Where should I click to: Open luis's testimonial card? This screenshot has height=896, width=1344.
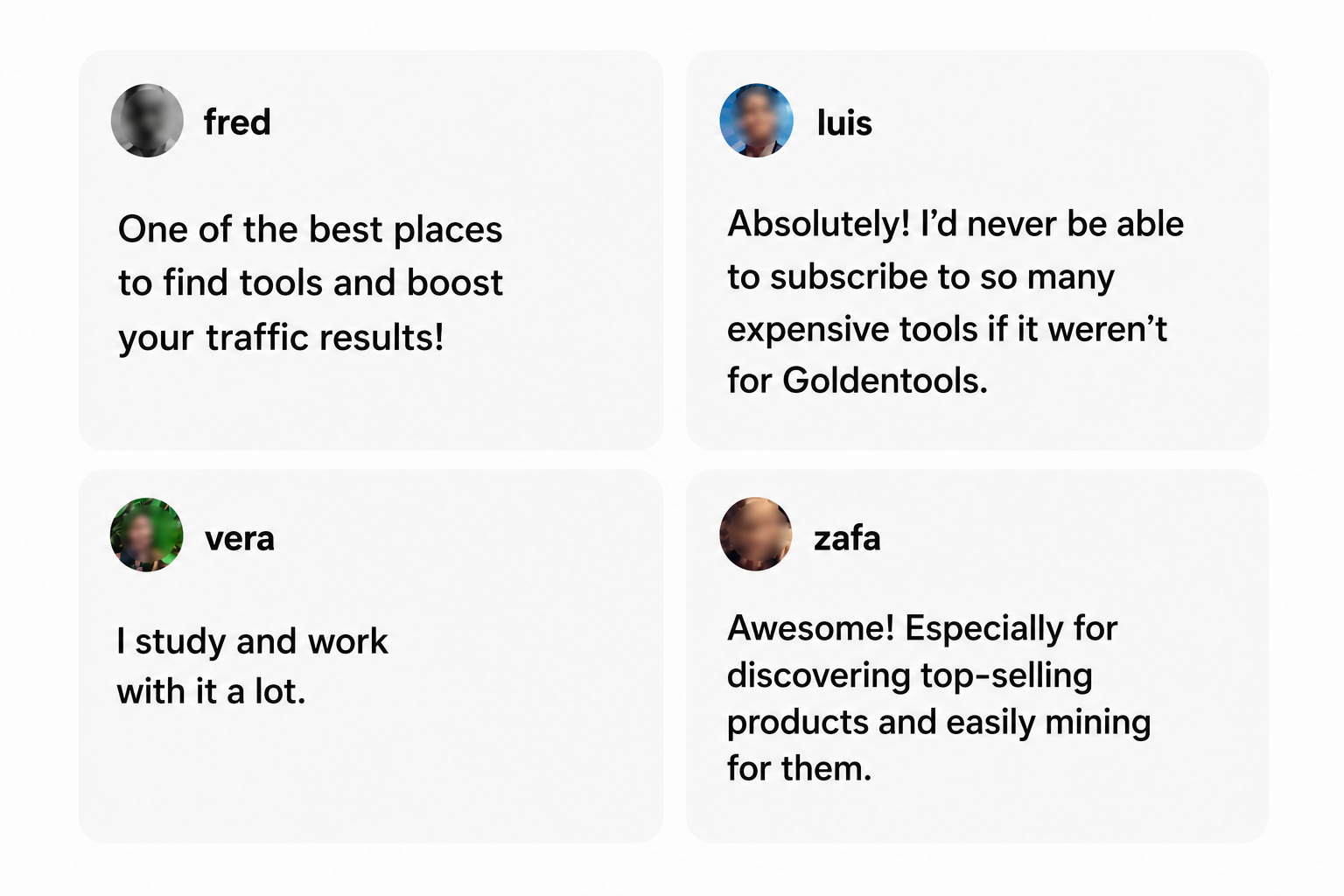977,250
